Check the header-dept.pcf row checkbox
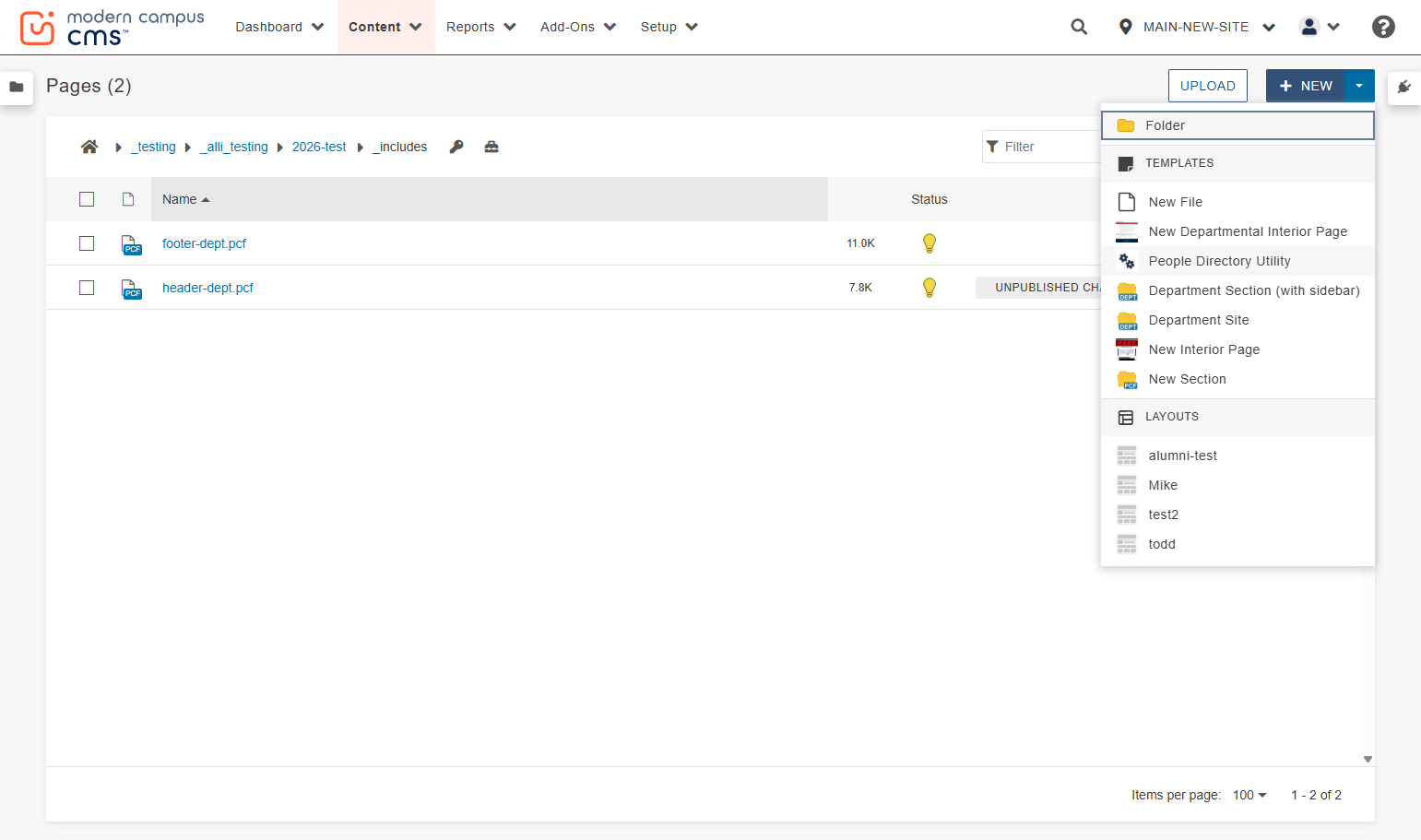Screen dimensions: 1421x840 pos(87,288)
